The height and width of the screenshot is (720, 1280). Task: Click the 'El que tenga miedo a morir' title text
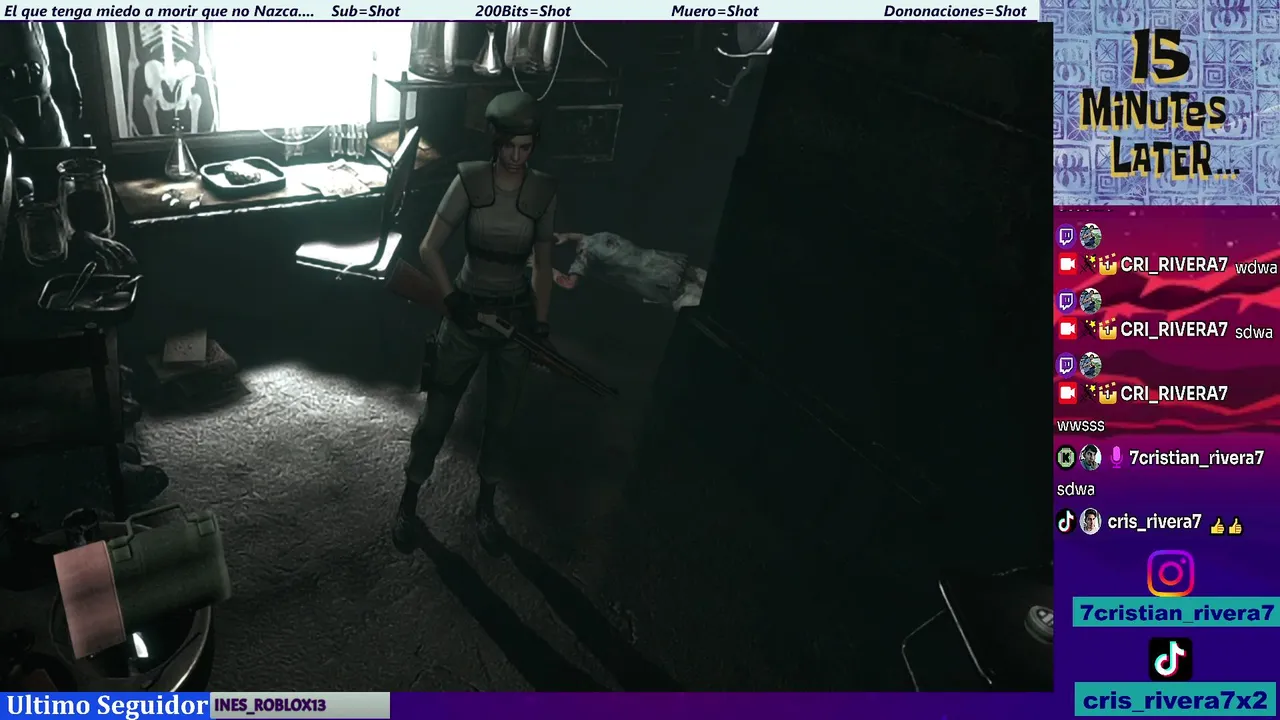coord(160,11)
